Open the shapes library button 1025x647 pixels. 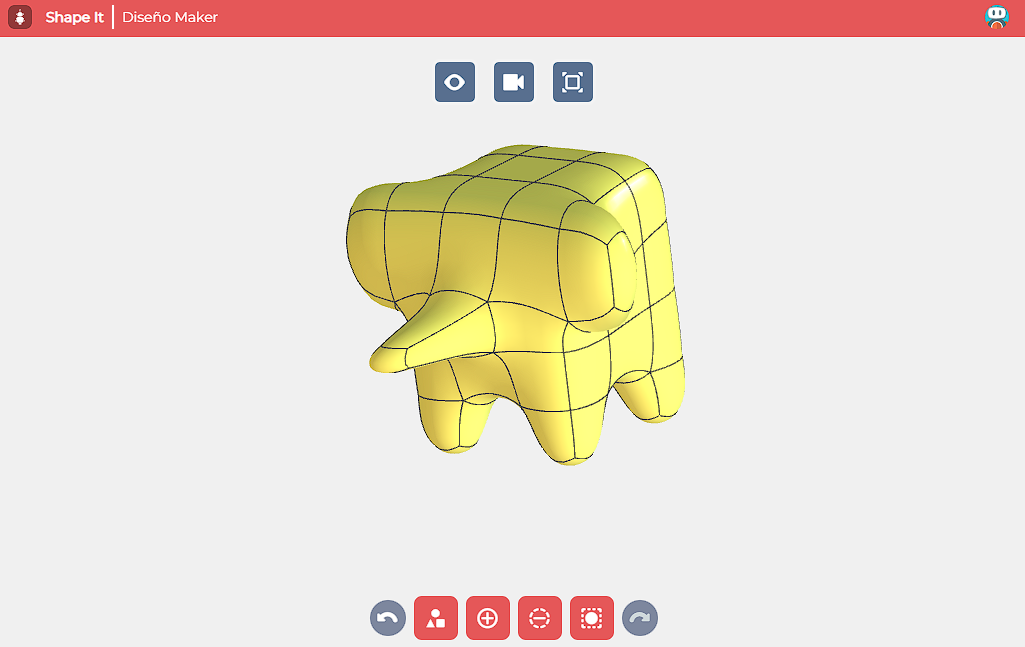(436, 618)
